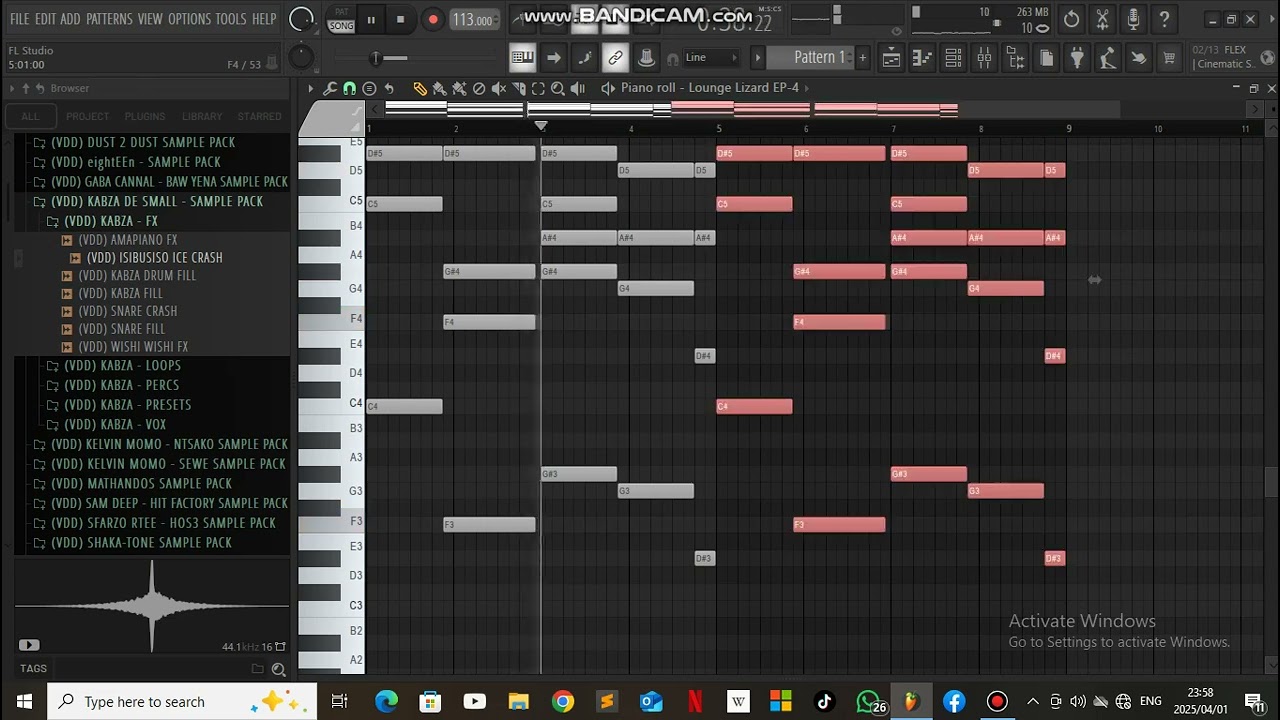Open the Mixer view icon

click(985, 58)
